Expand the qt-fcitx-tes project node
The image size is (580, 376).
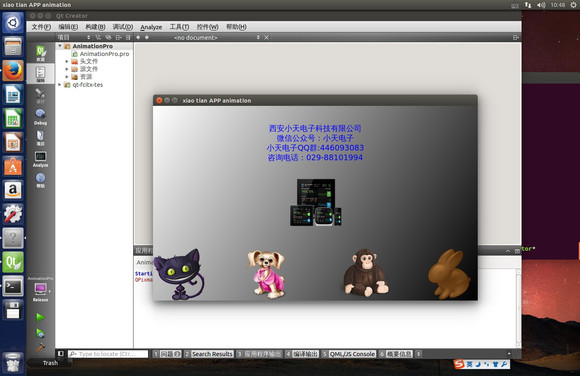point(60,85)
